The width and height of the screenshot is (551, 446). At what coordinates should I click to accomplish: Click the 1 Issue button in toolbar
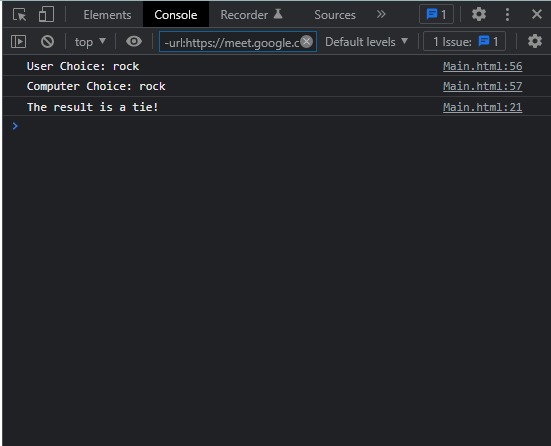tap(465, 42)
